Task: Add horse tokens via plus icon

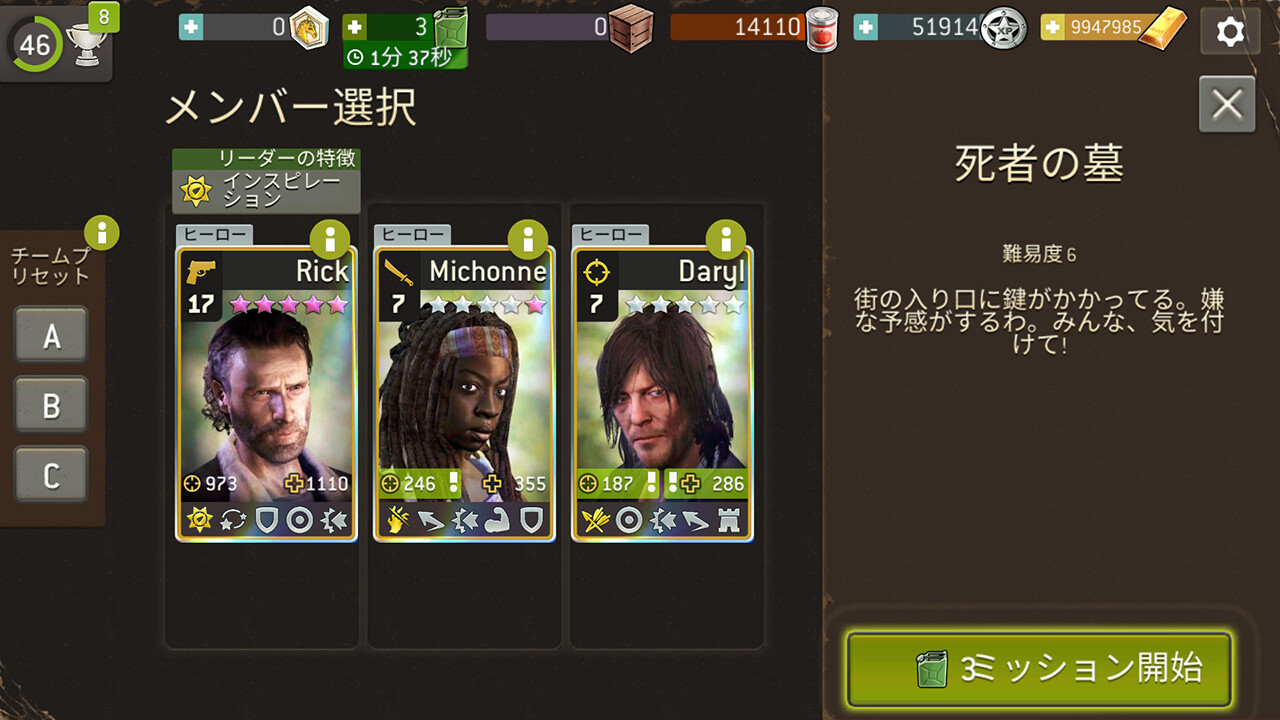Action: coord(190,27)
